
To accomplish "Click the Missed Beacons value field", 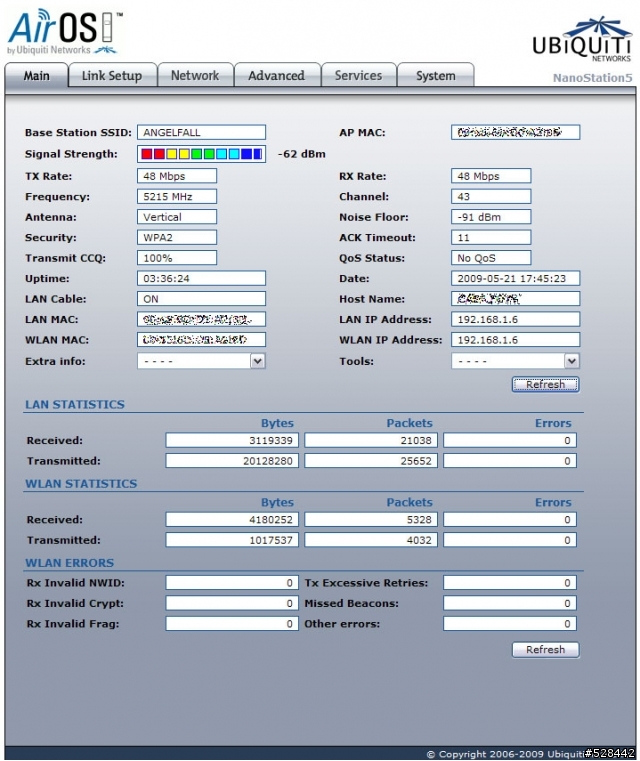I will point(510,603).
